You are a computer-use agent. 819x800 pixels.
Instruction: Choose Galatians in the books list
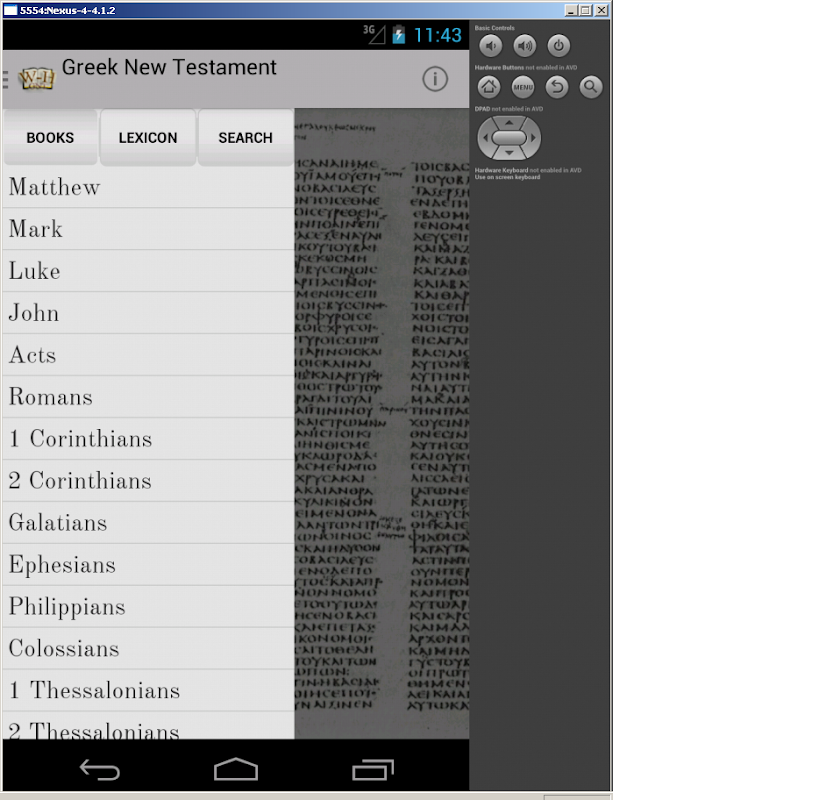[x=148, y=523]
